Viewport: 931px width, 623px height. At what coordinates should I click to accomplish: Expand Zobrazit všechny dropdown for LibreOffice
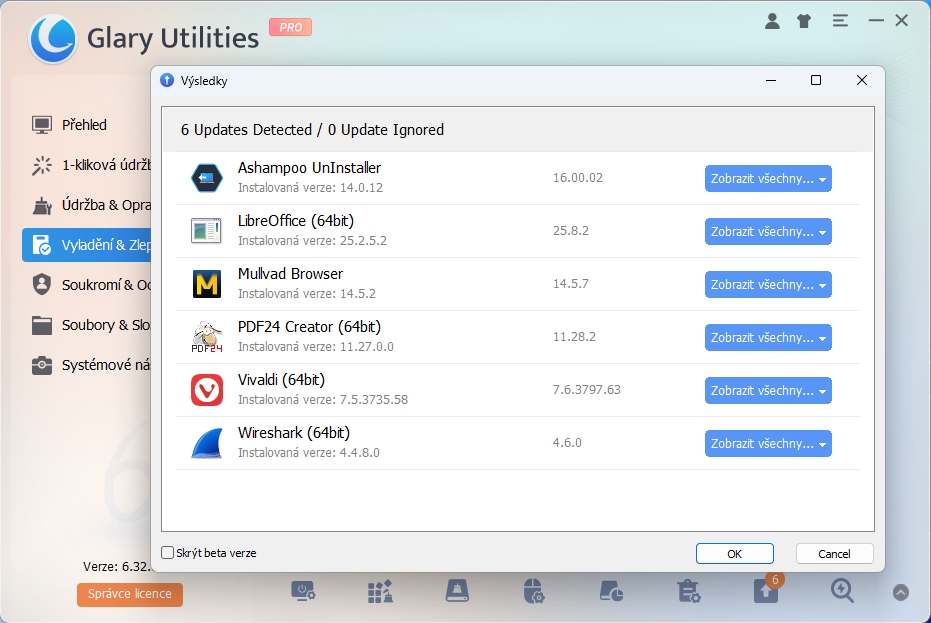click(x=768, y=232)
